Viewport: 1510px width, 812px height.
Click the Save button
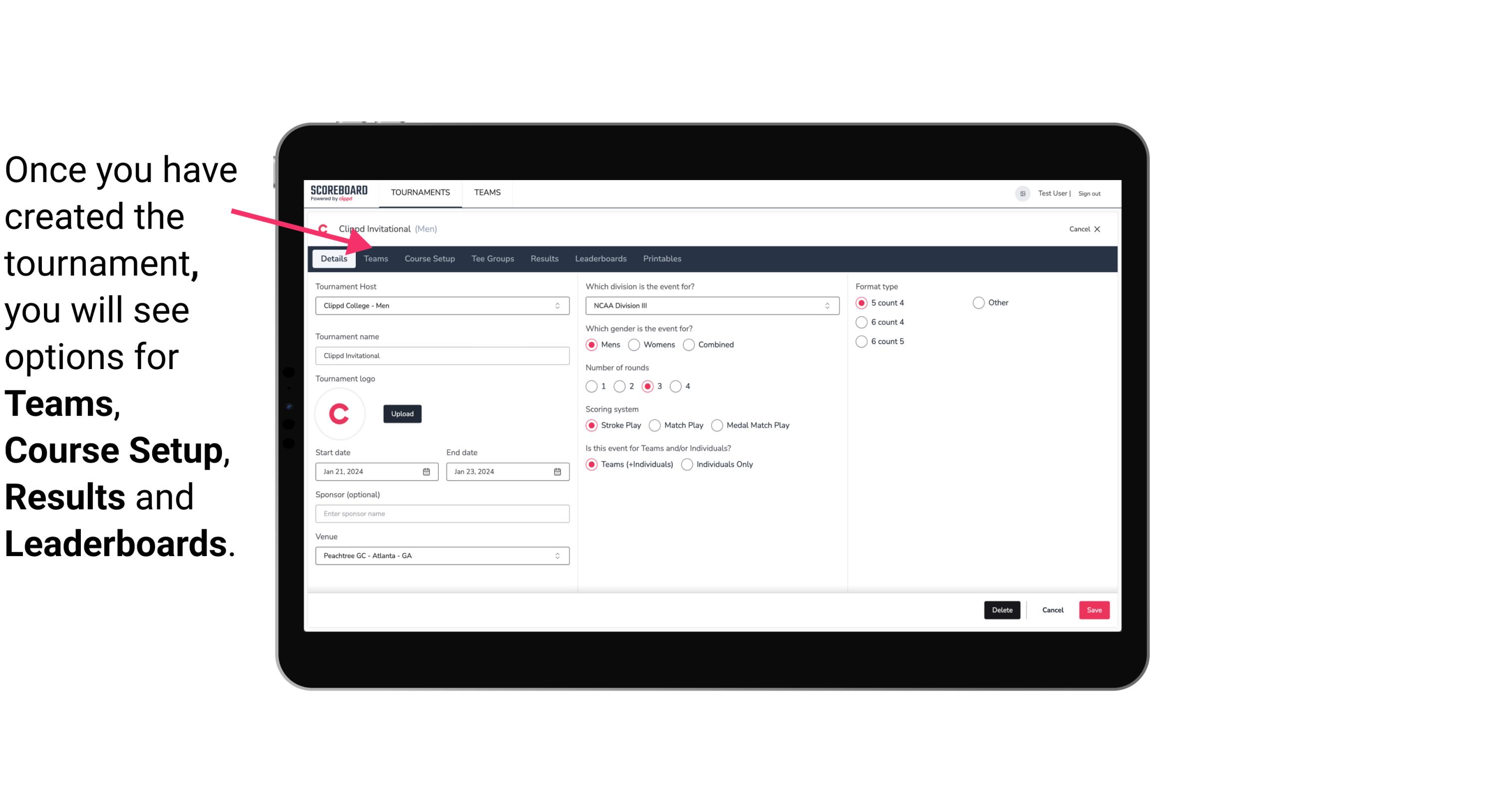point(1094,610)
